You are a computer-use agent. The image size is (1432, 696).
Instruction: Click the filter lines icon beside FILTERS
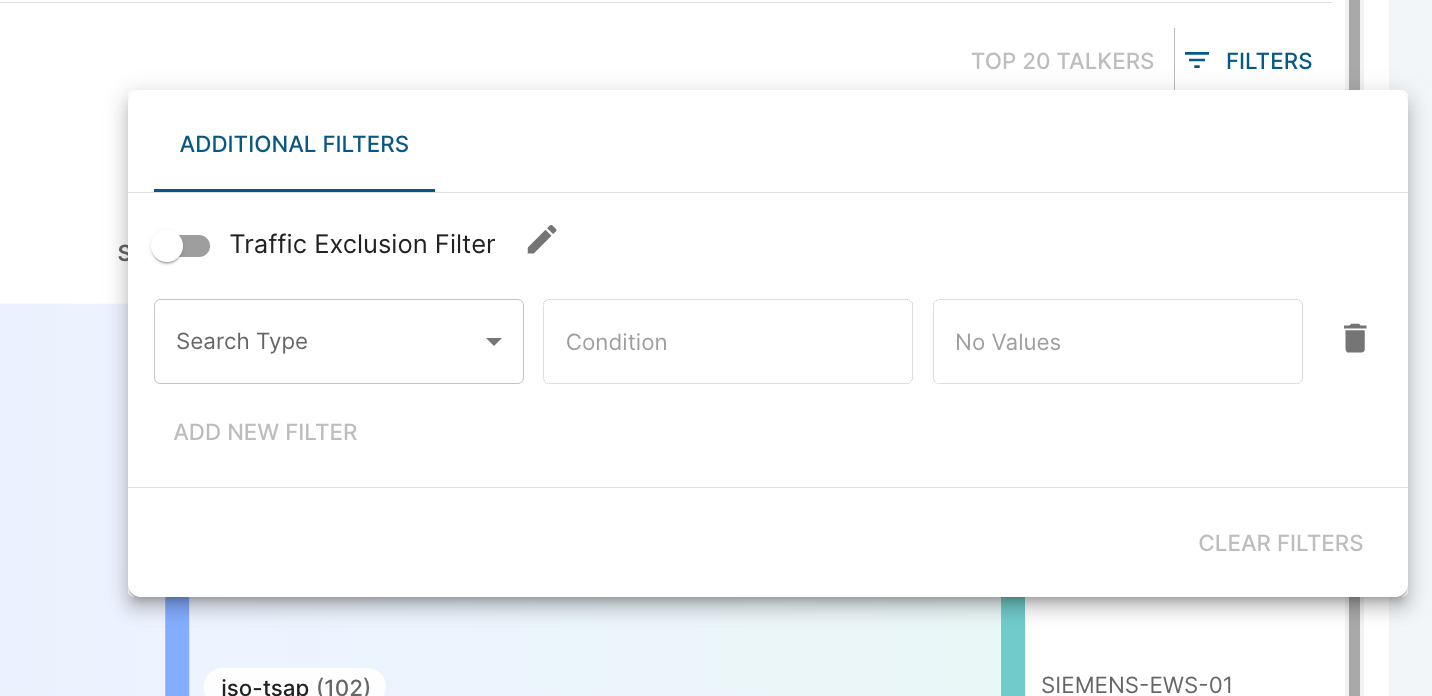coord(1197,61)
